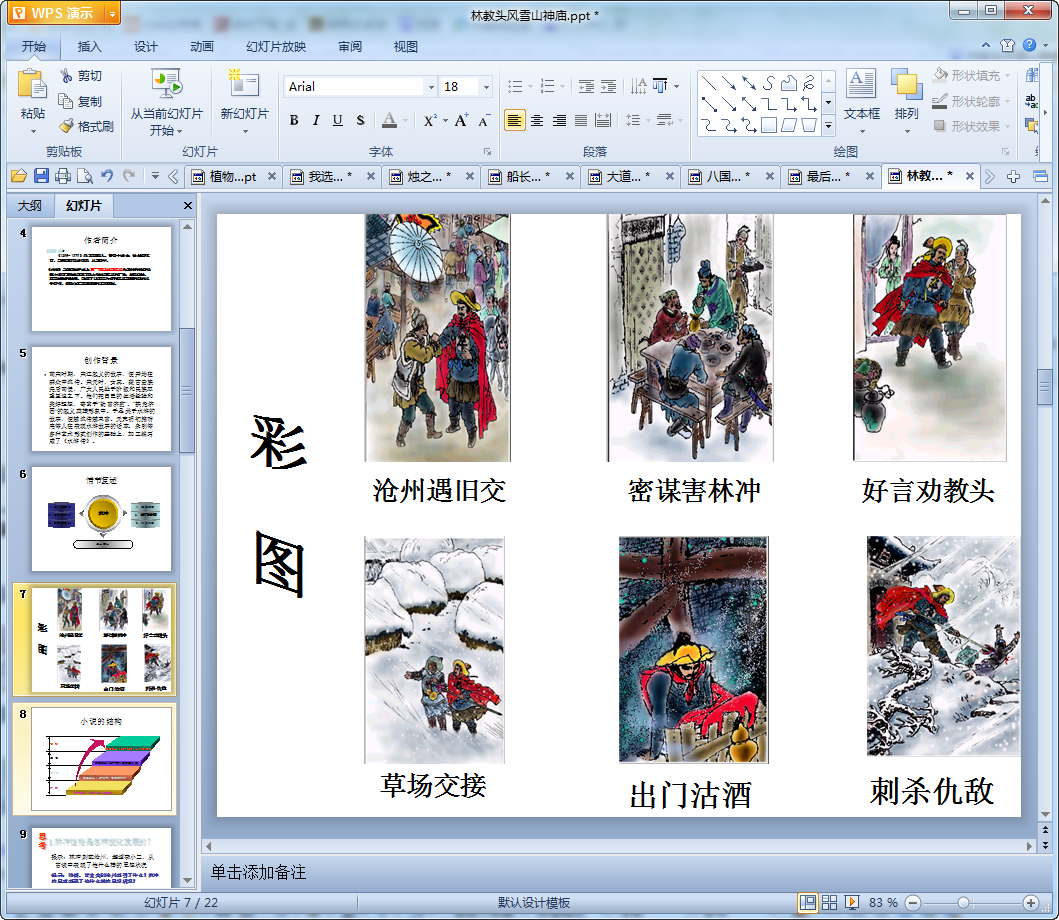Image resolution: width=1059 pixels, height=920 pixels.
Task: Open the 插入 (Insert) ribbon tab
Action: point(89,47)
